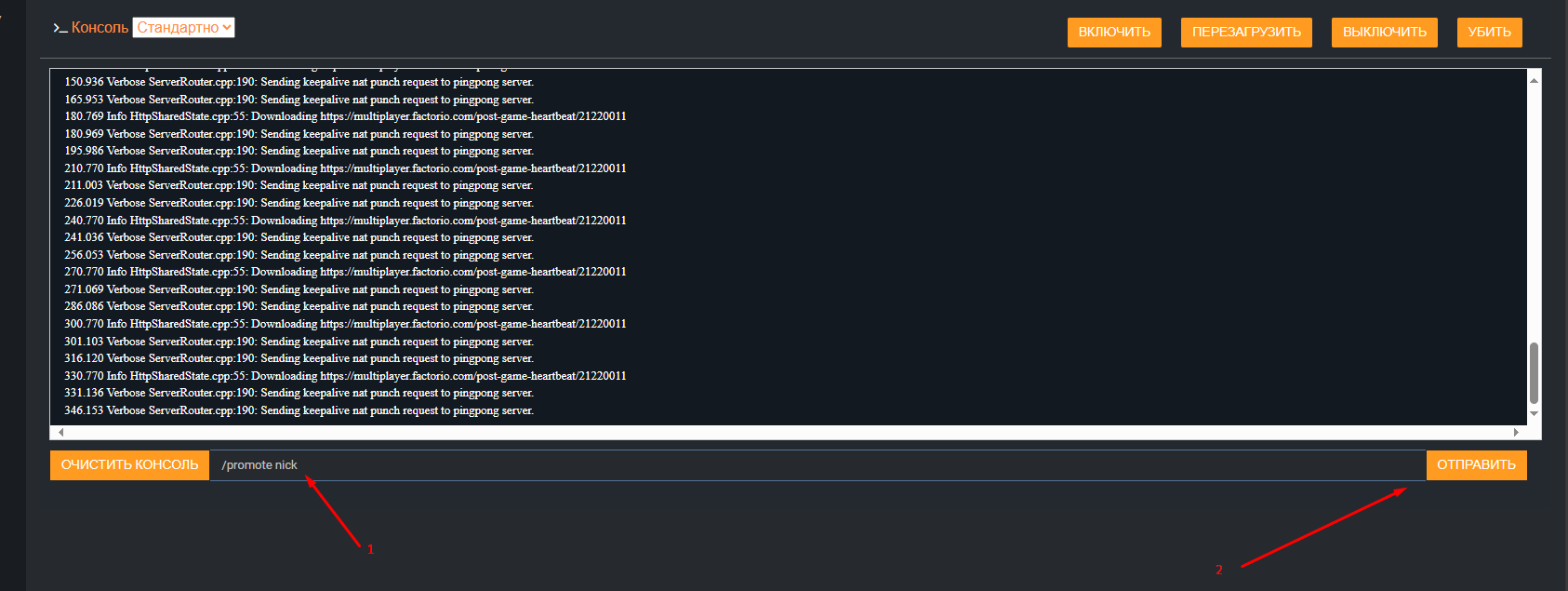Clear the log with ОЧИСТИТЬ КОНСОЛЬ
Viewport: 1568px width, 591px height.
coord(129,464)
